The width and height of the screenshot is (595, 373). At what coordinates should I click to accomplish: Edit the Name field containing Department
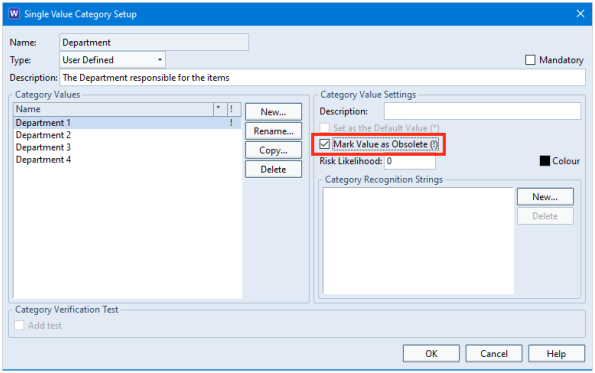coord(154,42)
